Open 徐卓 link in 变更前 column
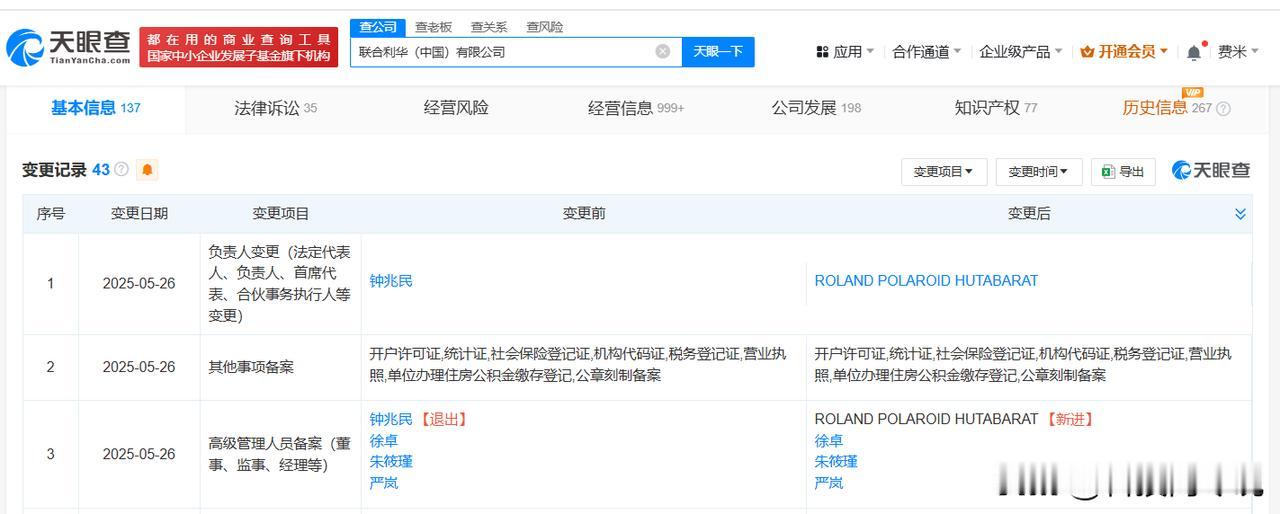 [384, 441]
